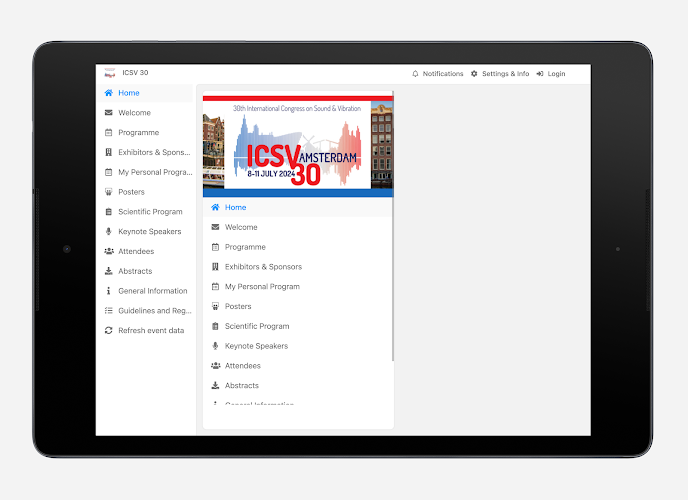The width and height of the screenshot is (688, 500).
Task: Click the Exhibitors & Sponsors building icon
Action: 215,267
